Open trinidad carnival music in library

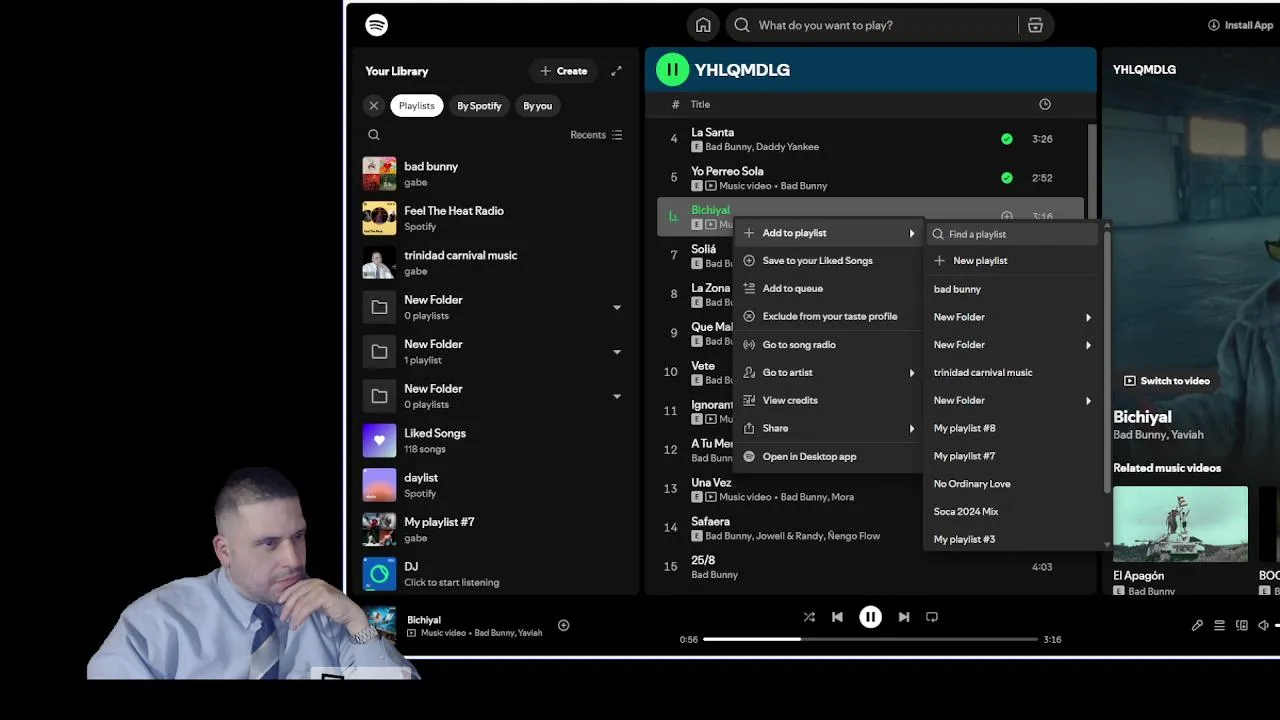(x=495, y=263)
